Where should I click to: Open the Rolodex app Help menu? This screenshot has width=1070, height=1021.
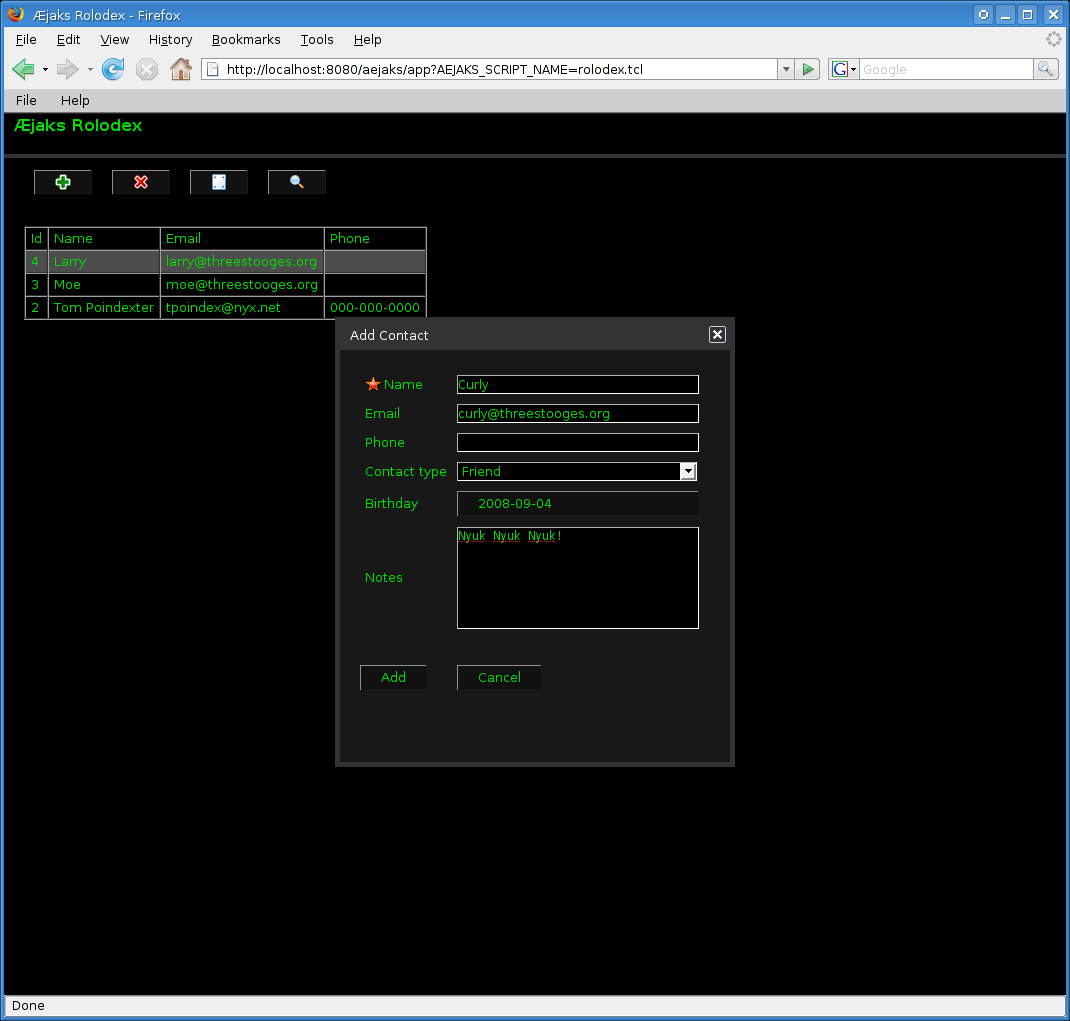[x=75, y=100]
